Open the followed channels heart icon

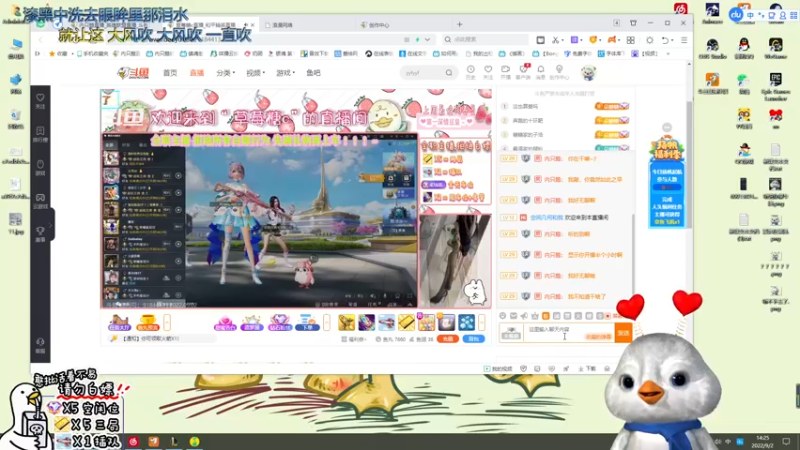coord(488,71)
